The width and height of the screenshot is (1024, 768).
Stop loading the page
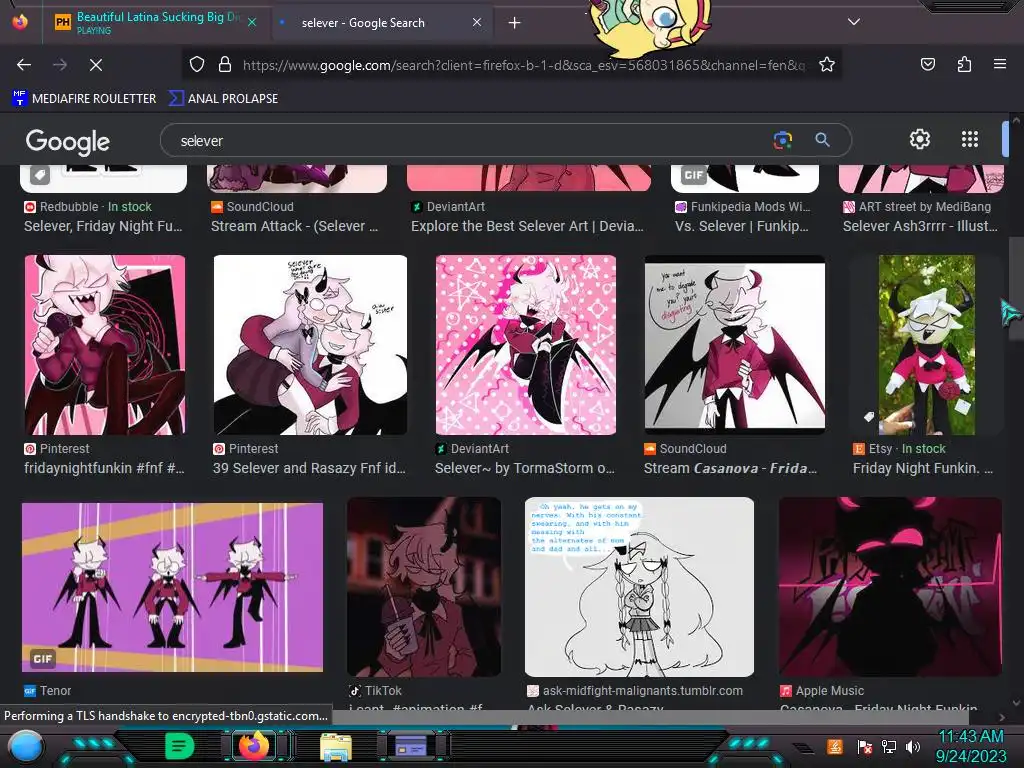95,65
